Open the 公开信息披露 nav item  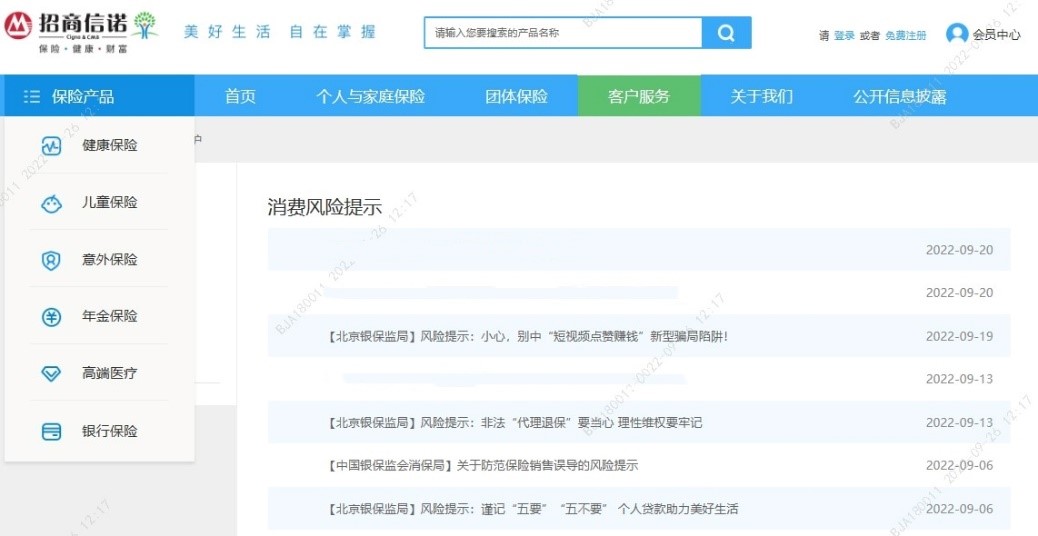pos(899,97)
